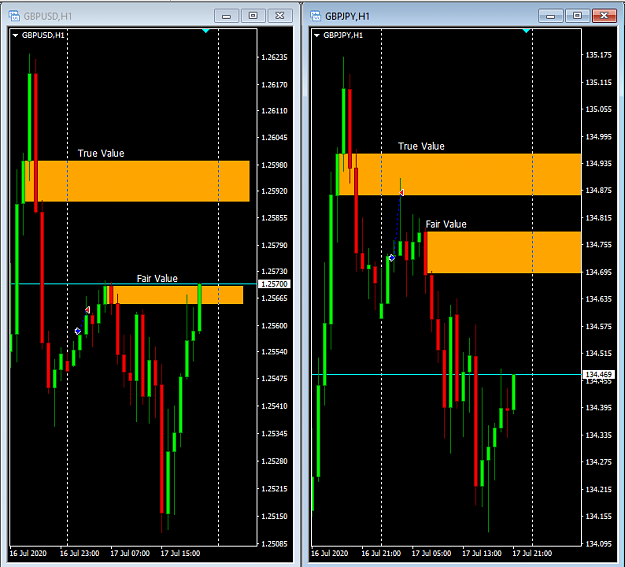The image size is (625, 567).
Task: Maximize the GBPJPY,H1 chart window
Action: pyautogui.click(x=577, y=16)
